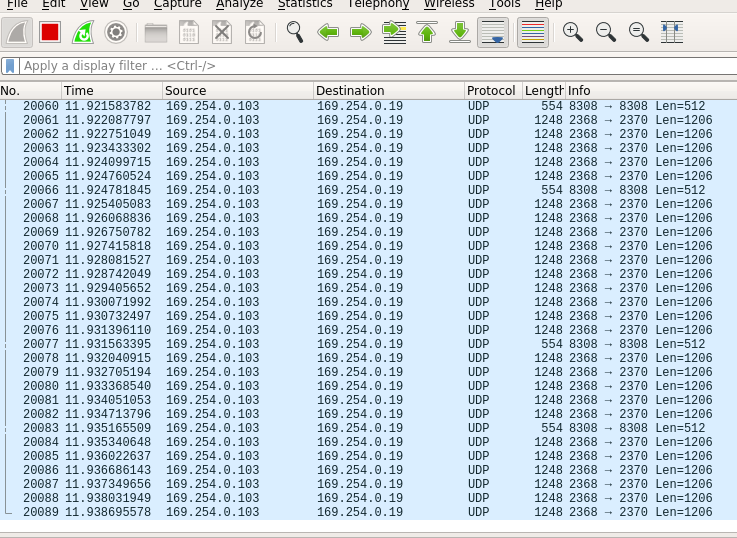Screen dimensions: 737x538
Task: Restart the current capture
Action: coord(83,32)
